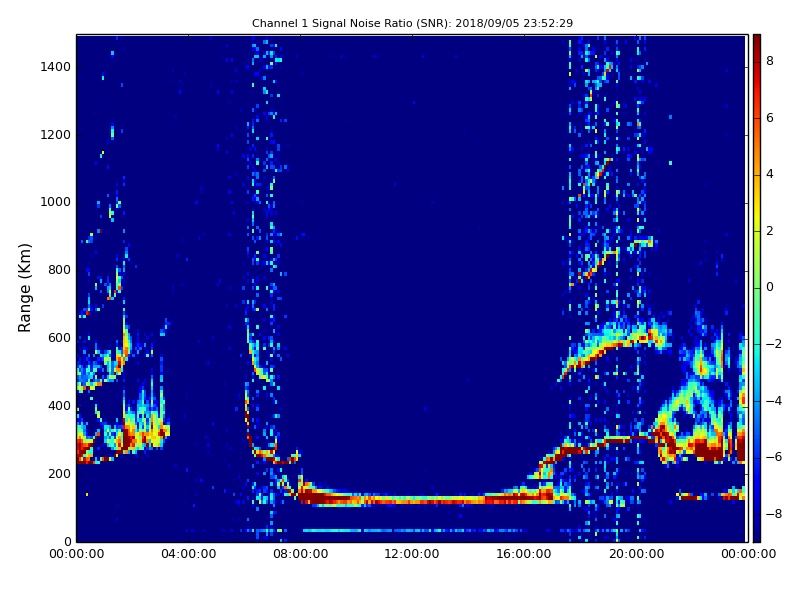The image size is (800, 600).
Task: Click the colorbar label −2
Action: [774, 344]
